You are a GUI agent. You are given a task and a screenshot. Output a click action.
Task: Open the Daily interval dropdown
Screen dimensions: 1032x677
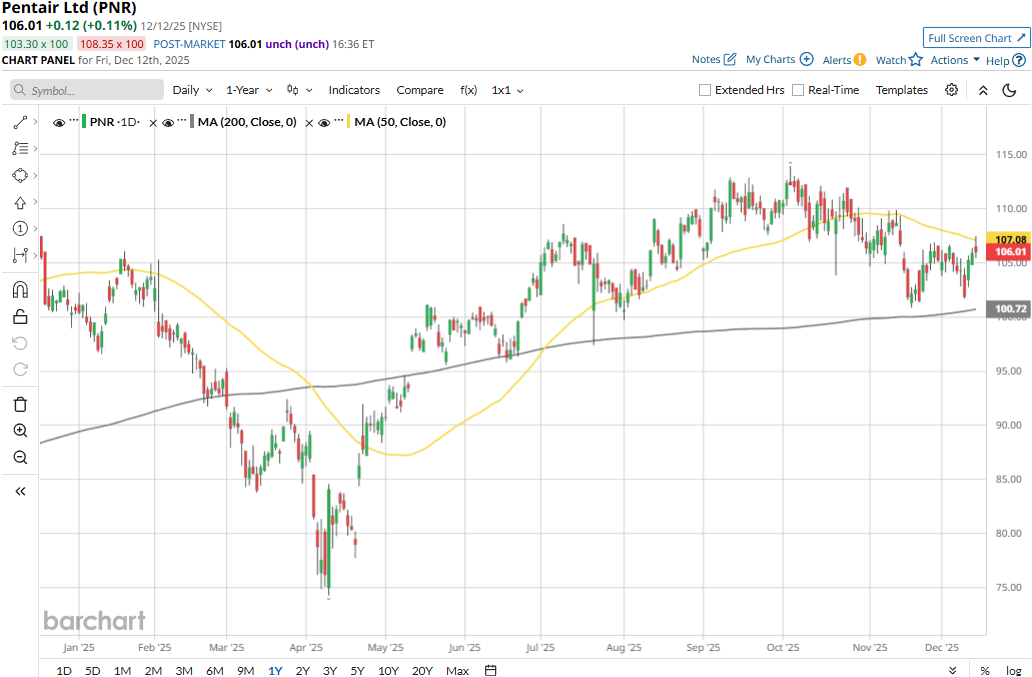pos(191,90)
